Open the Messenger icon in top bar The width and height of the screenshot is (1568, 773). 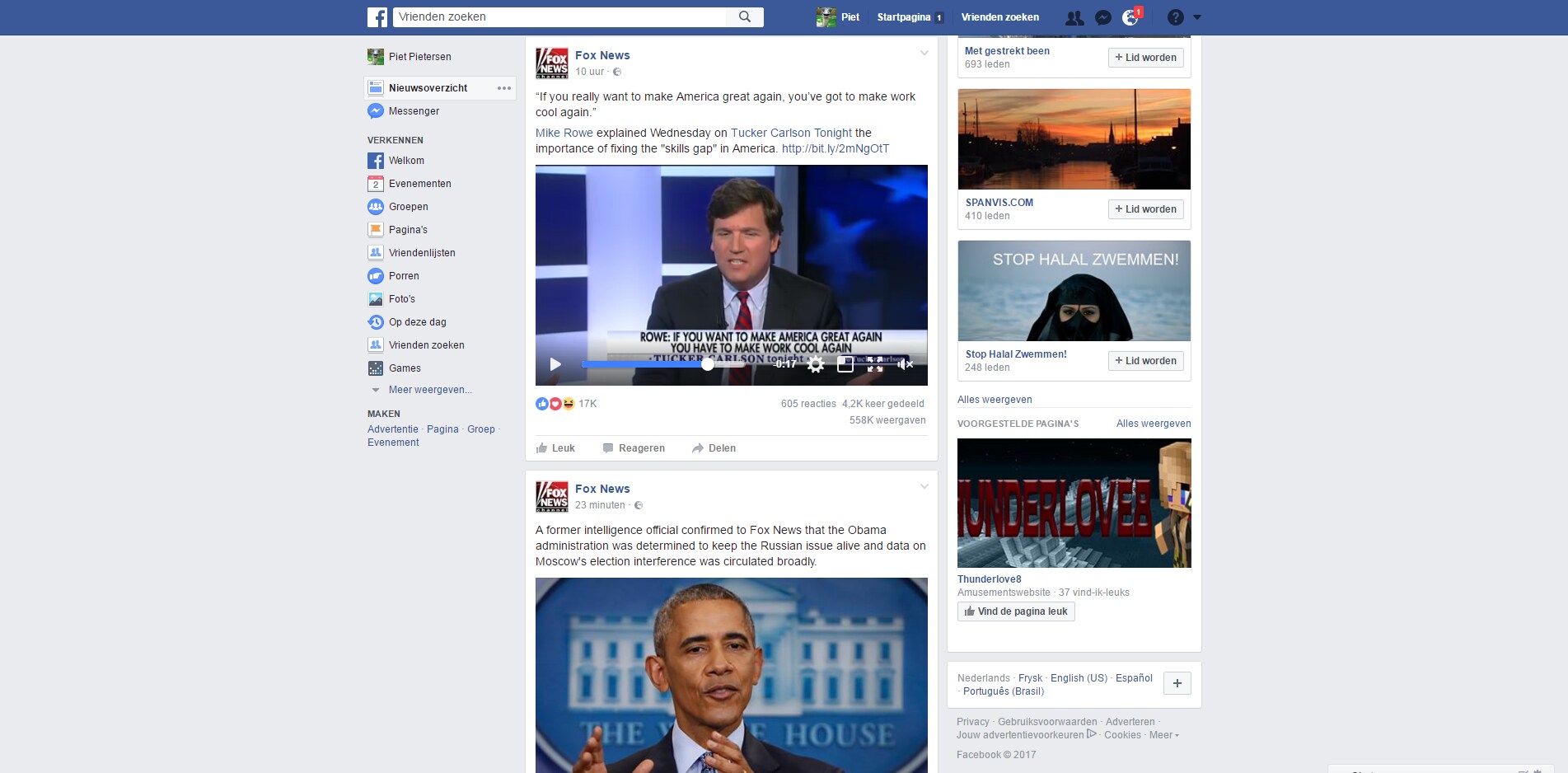point(1102,17)
